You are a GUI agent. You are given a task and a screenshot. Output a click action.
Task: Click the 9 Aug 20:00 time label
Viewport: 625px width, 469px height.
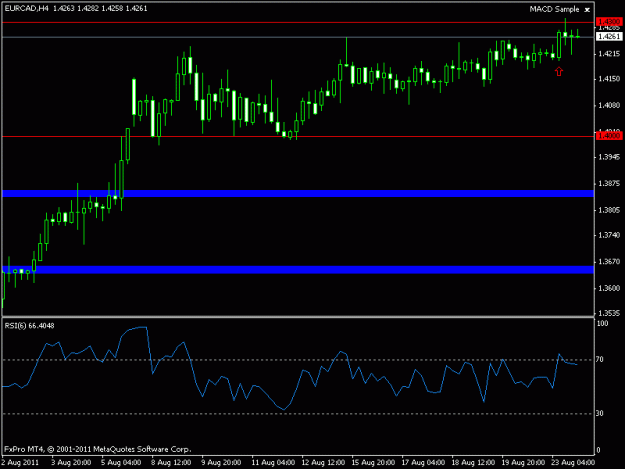pos(221,462)
